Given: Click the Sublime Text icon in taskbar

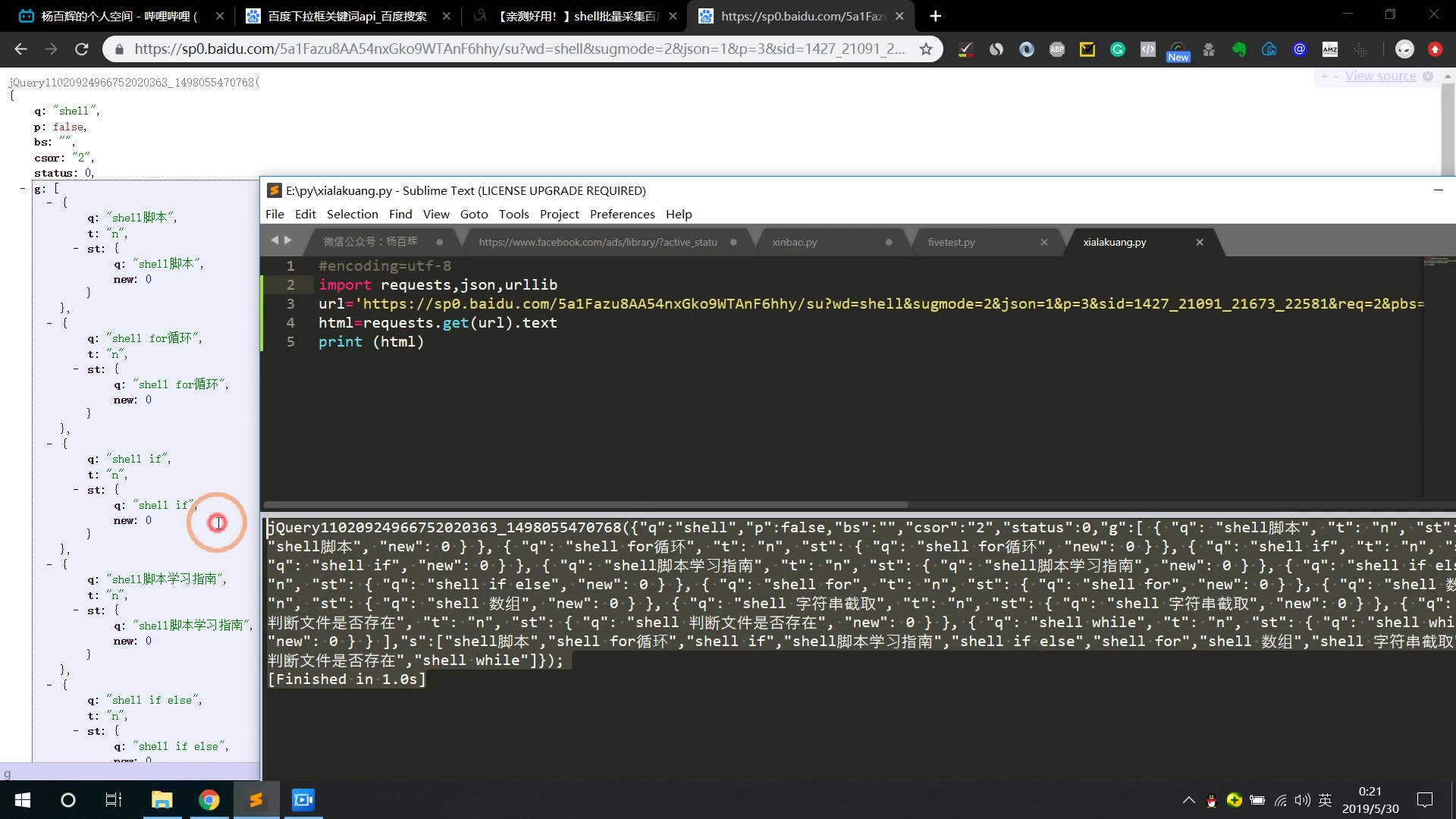Looking at the screenshot, I should click(x=255, y=799).
